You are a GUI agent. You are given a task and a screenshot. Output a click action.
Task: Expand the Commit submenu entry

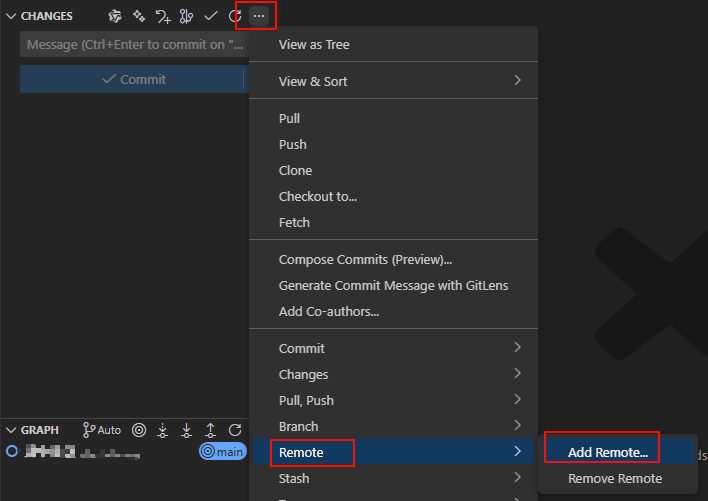[393, 348]
